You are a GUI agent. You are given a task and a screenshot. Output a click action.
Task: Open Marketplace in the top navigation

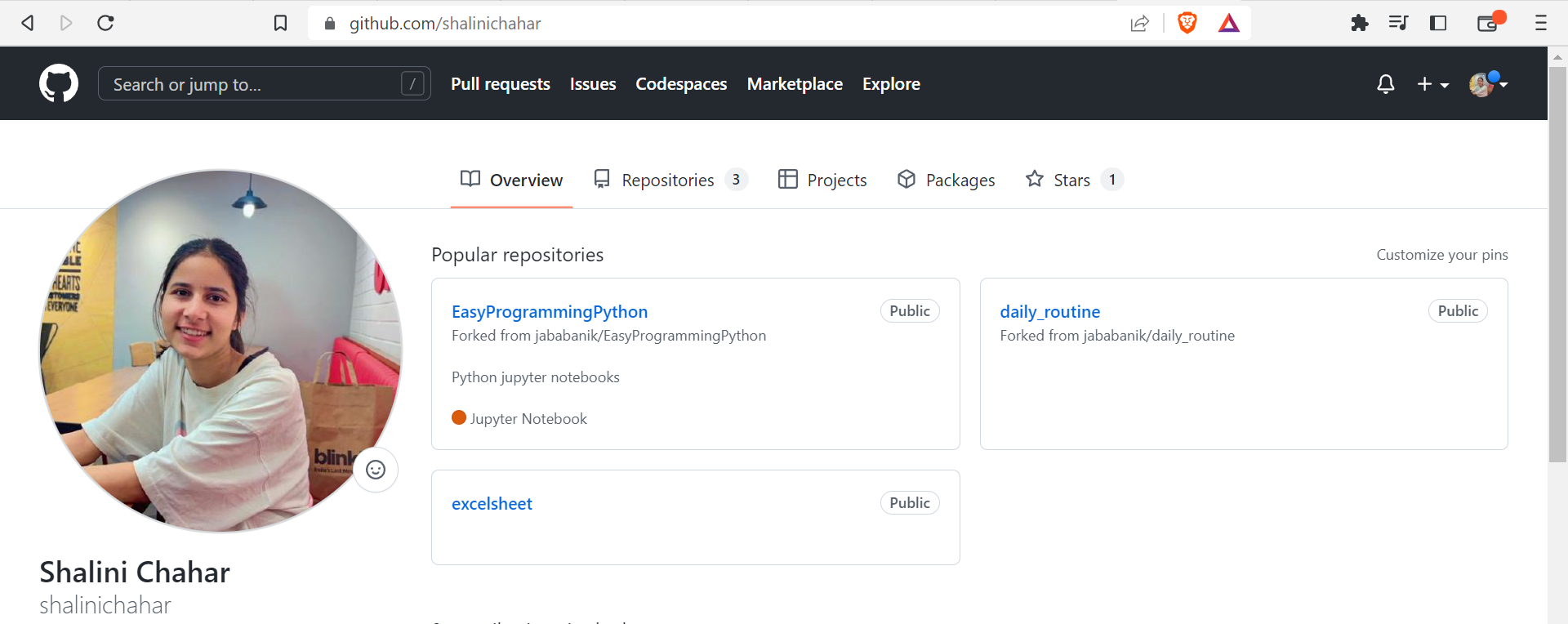[794, 84]
